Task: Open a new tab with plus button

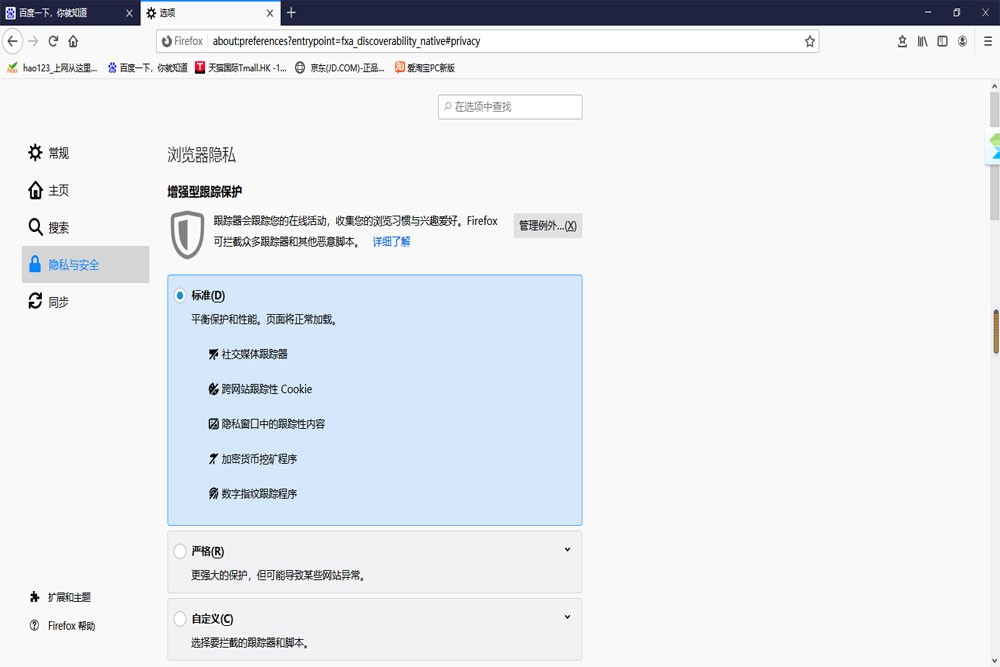Action: 291,13
